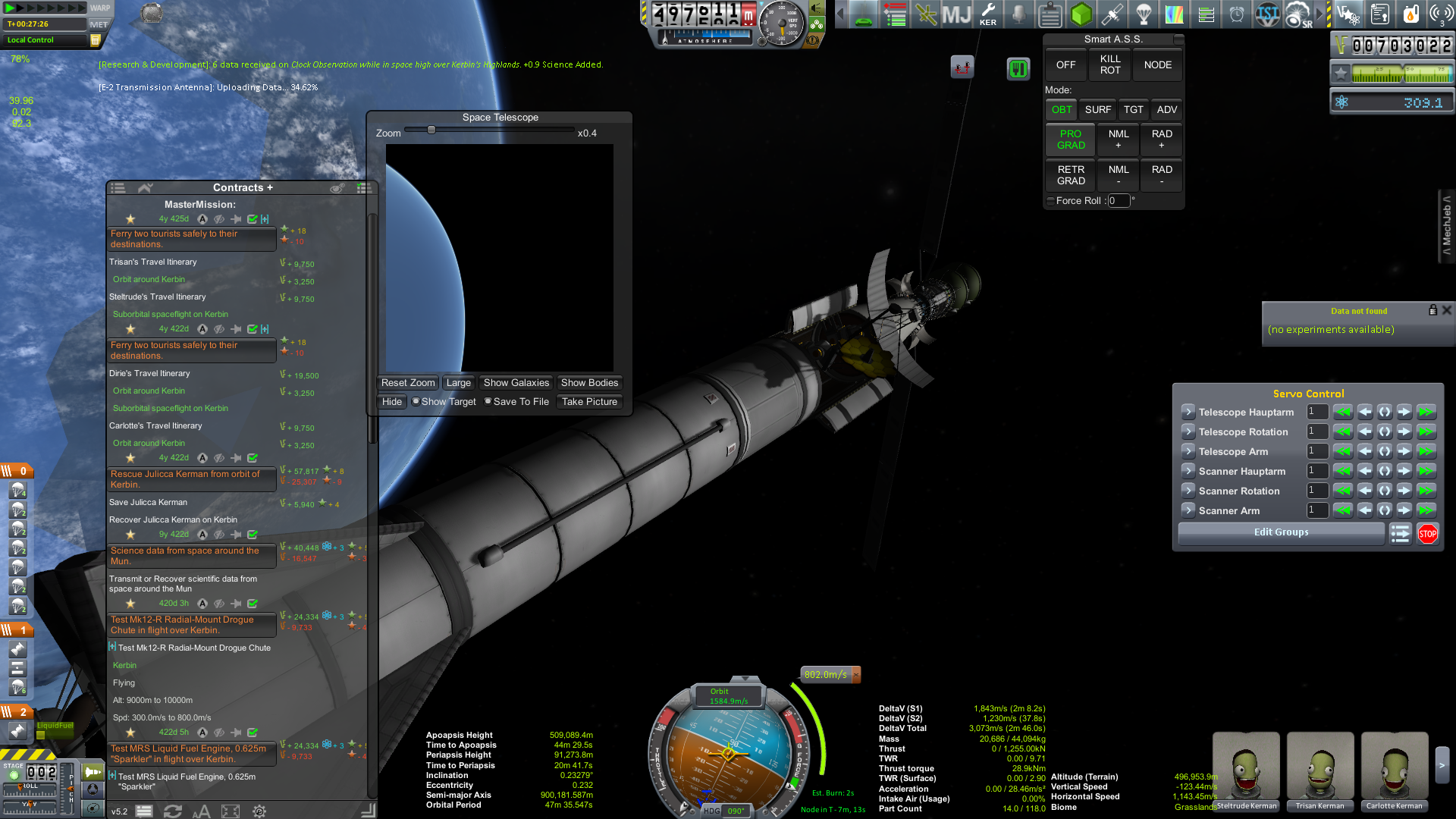Open the funds and science toolbar icon
This screenshot has height=819, width=1456.
click(x=1348, y=14)
